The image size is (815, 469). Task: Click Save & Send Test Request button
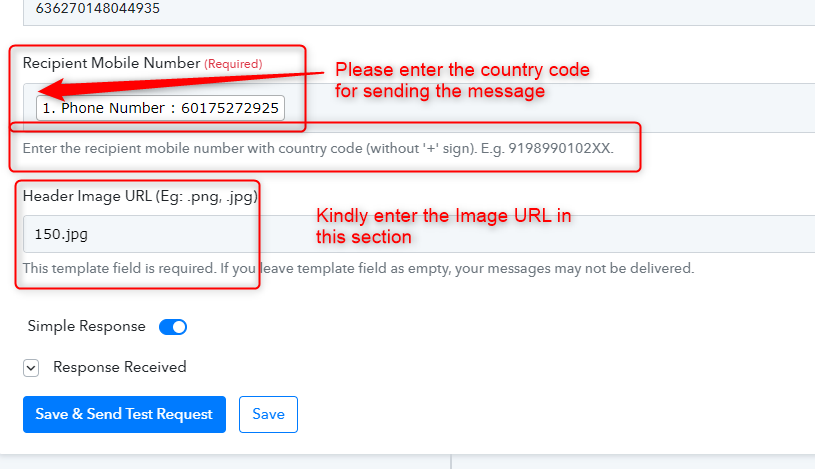(124, 414)
